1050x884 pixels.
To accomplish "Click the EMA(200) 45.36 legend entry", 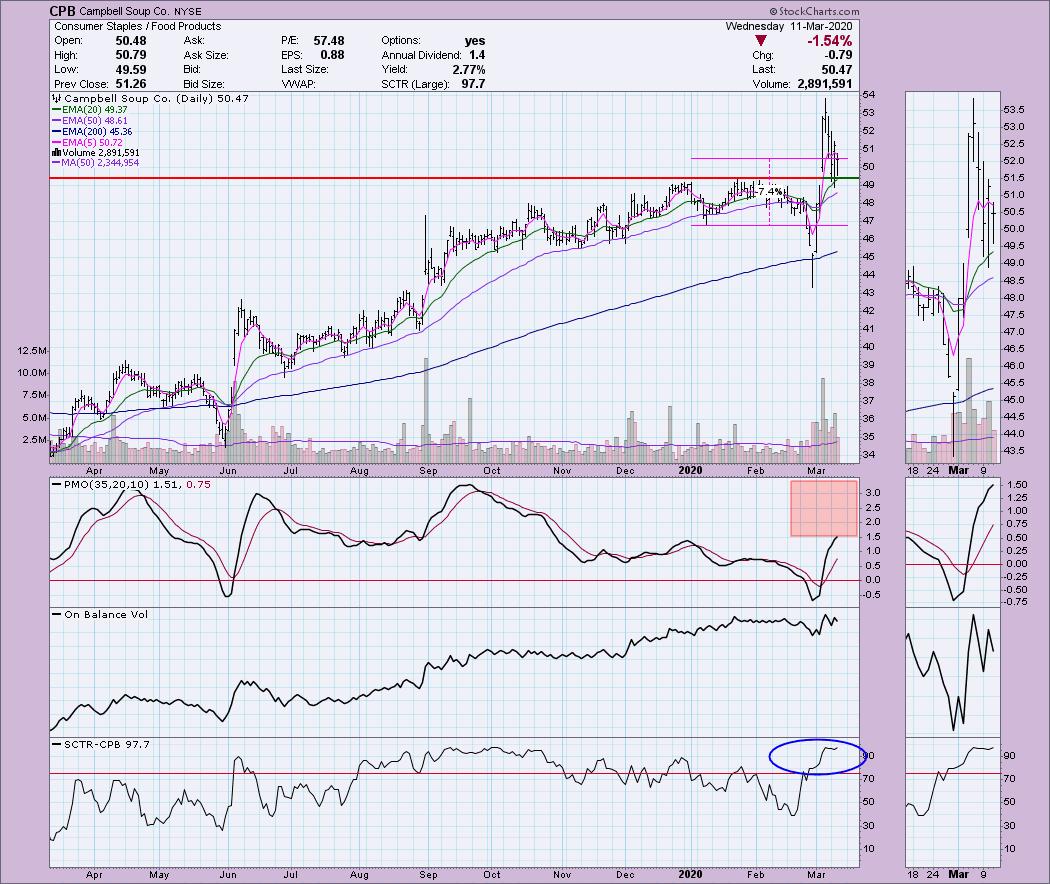I will (x=92, y=132).
